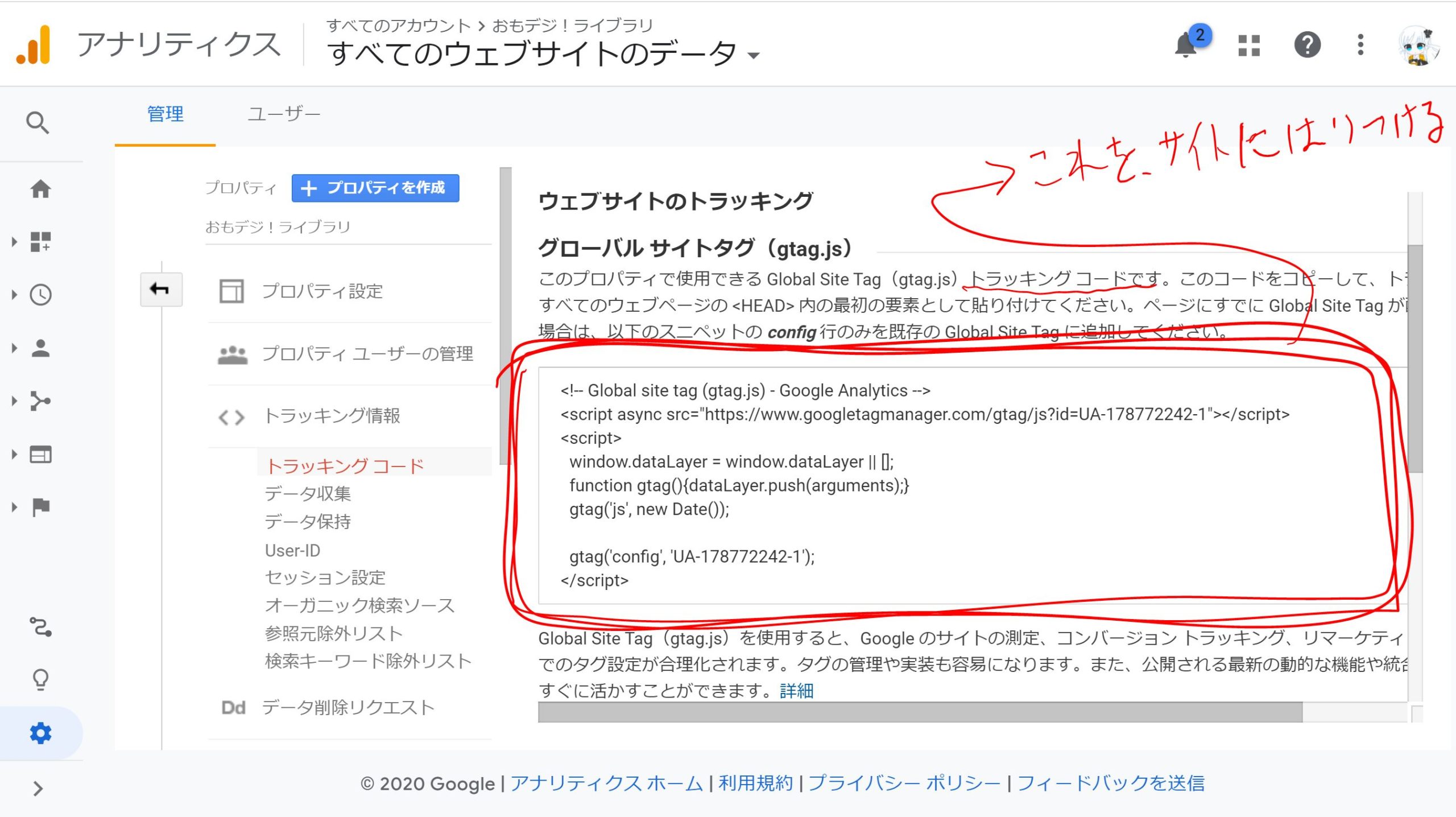Open the データ収集 submenu item
This screenshot has width=1456, height=817.
tap(307, 493)
